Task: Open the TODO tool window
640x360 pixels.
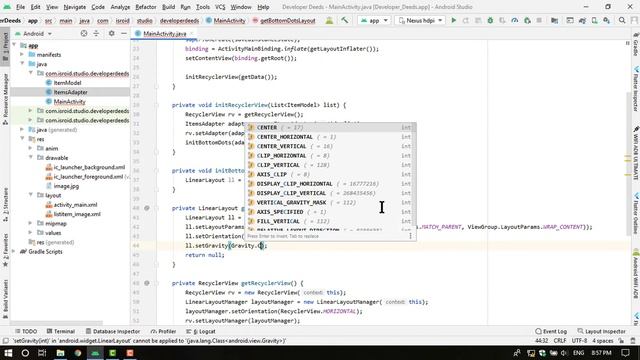Action: coord(26,331)
